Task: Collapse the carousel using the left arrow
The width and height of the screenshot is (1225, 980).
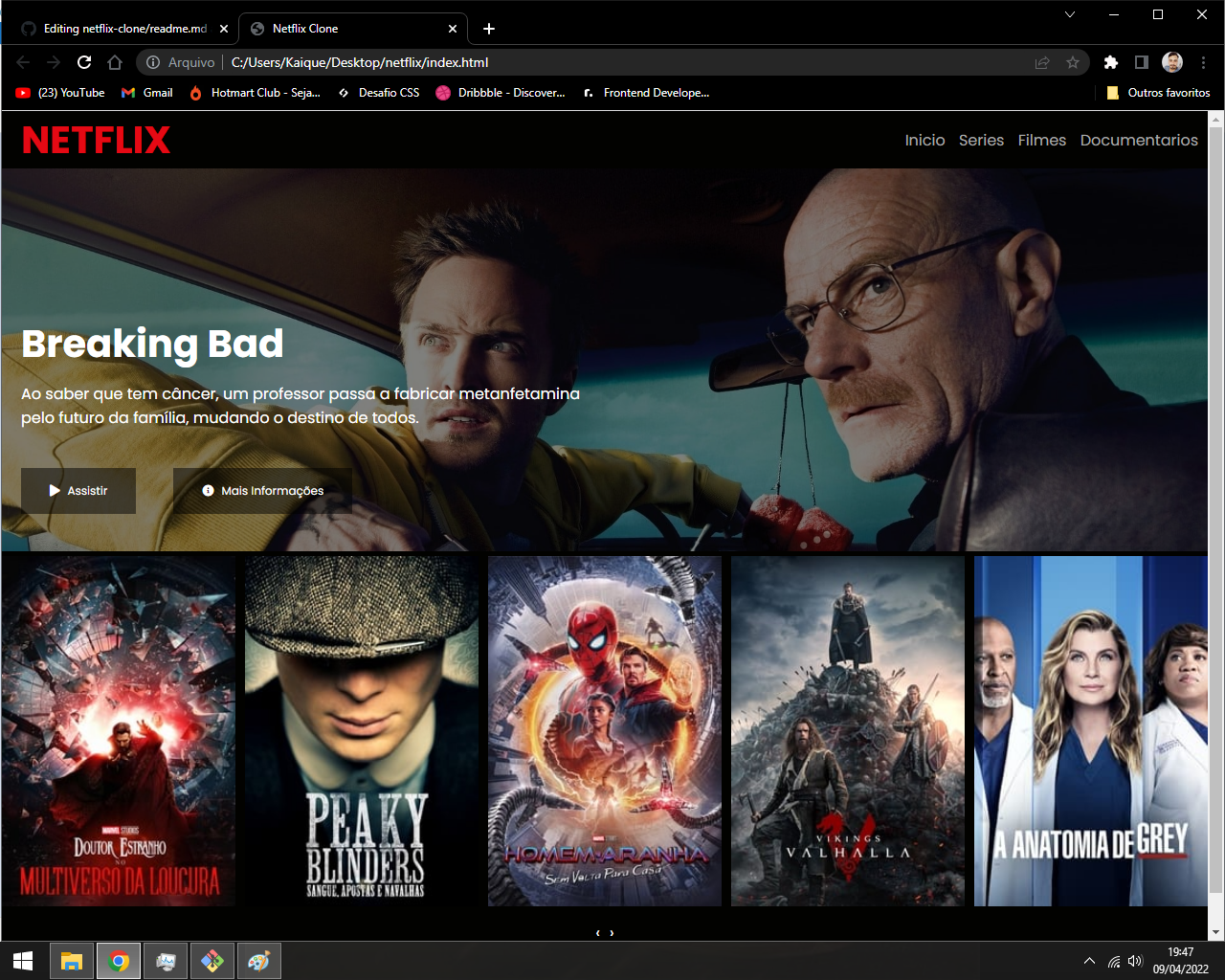Action: (596, 931)
